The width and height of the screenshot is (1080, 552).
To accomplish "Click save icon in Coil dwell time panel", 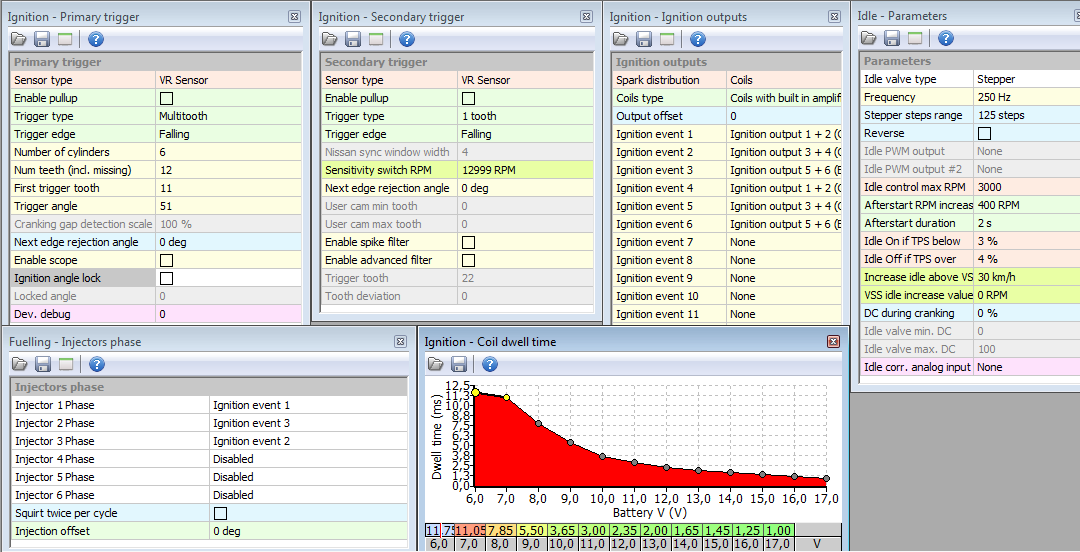I will (x=458, y=364).
